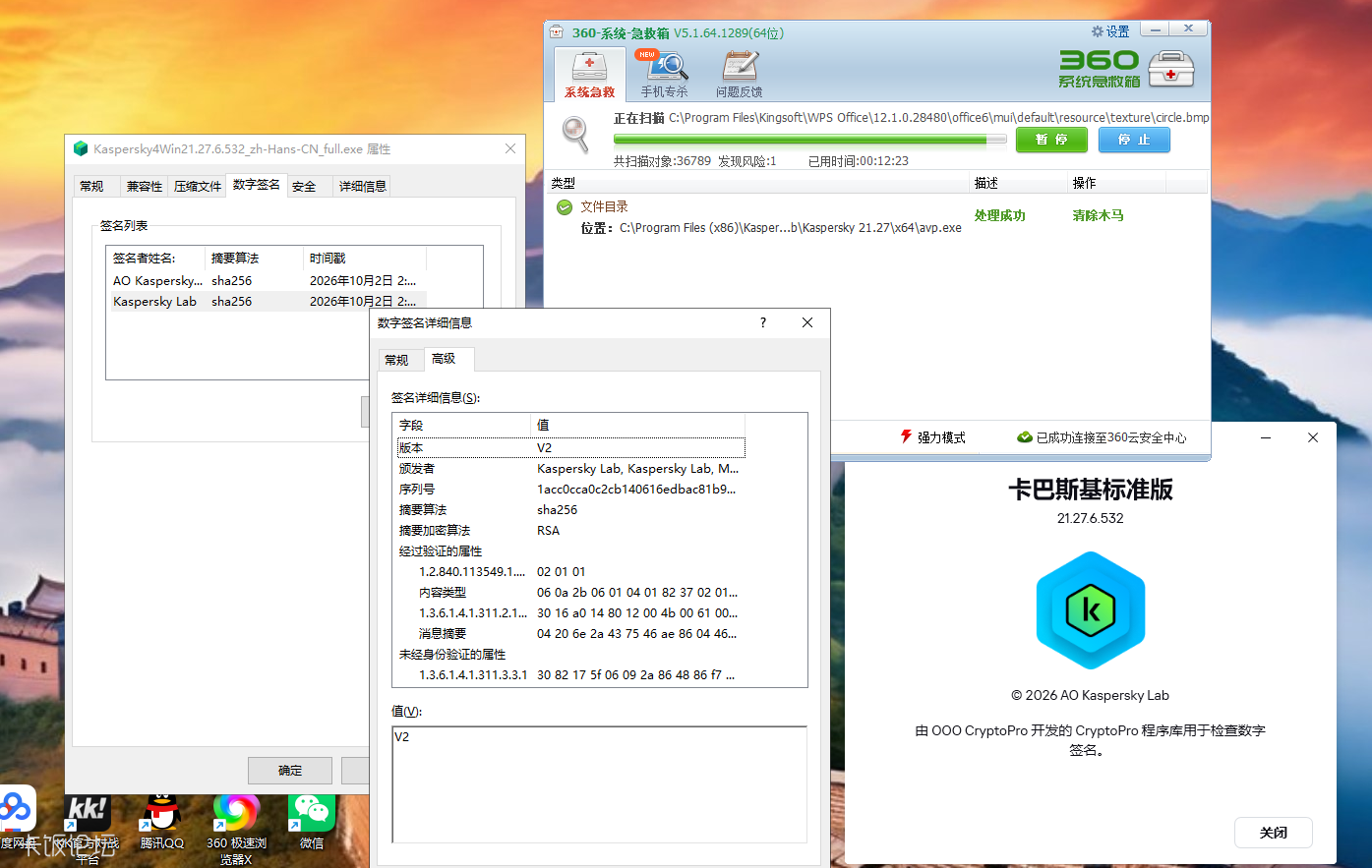The width and height of the screenshot is (1372, 868).
Task: Open the 微信 desktop shortcut
Action: (x=312, y=822)
